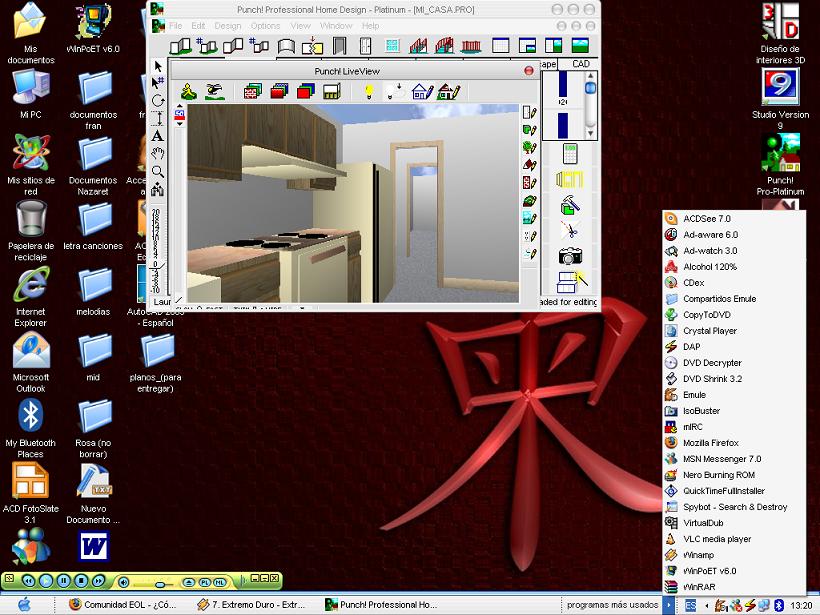Click the Winamp stop button
The image size is (820, 615).
81,580
